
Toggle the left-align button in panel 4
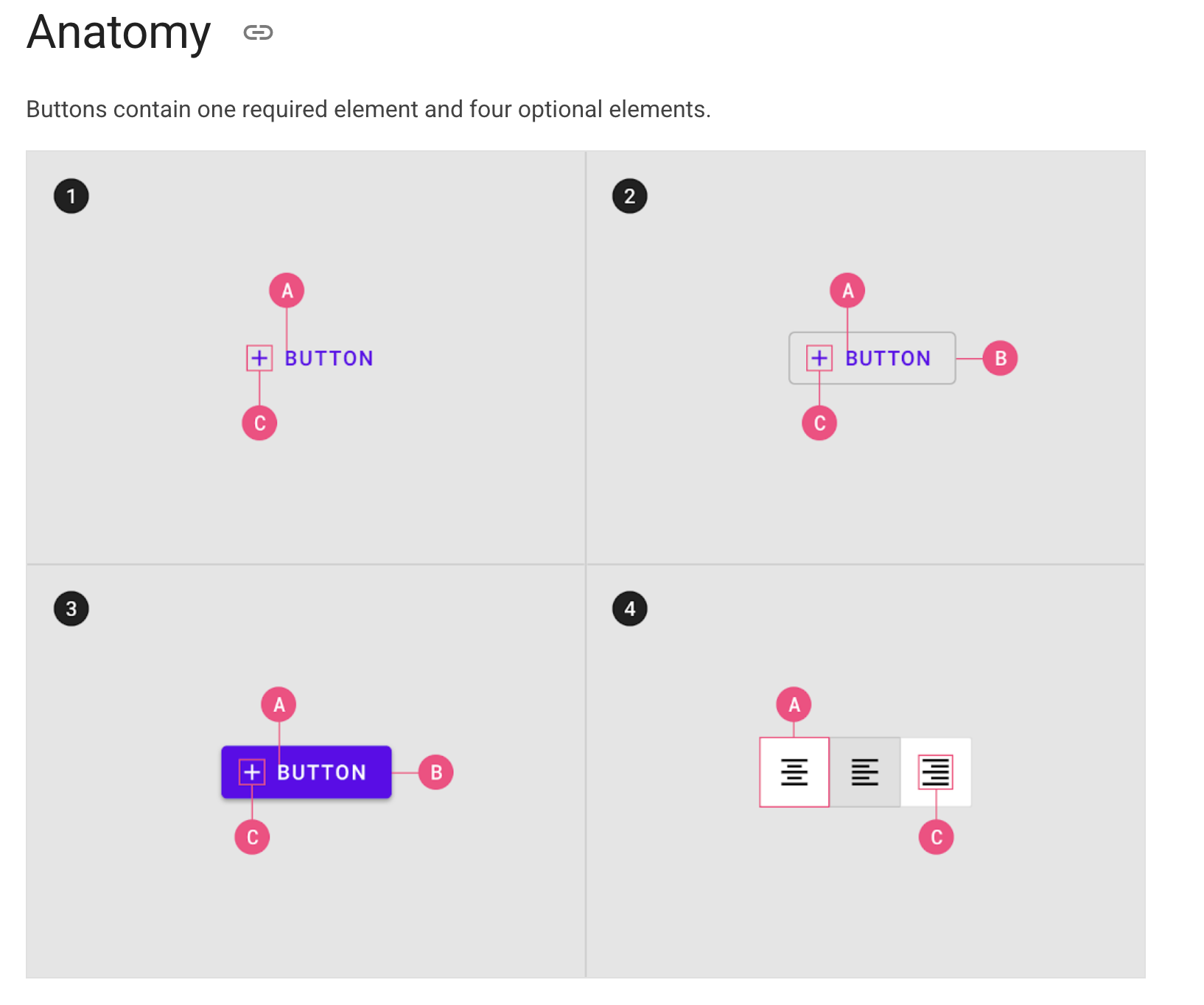click(865, 772)
